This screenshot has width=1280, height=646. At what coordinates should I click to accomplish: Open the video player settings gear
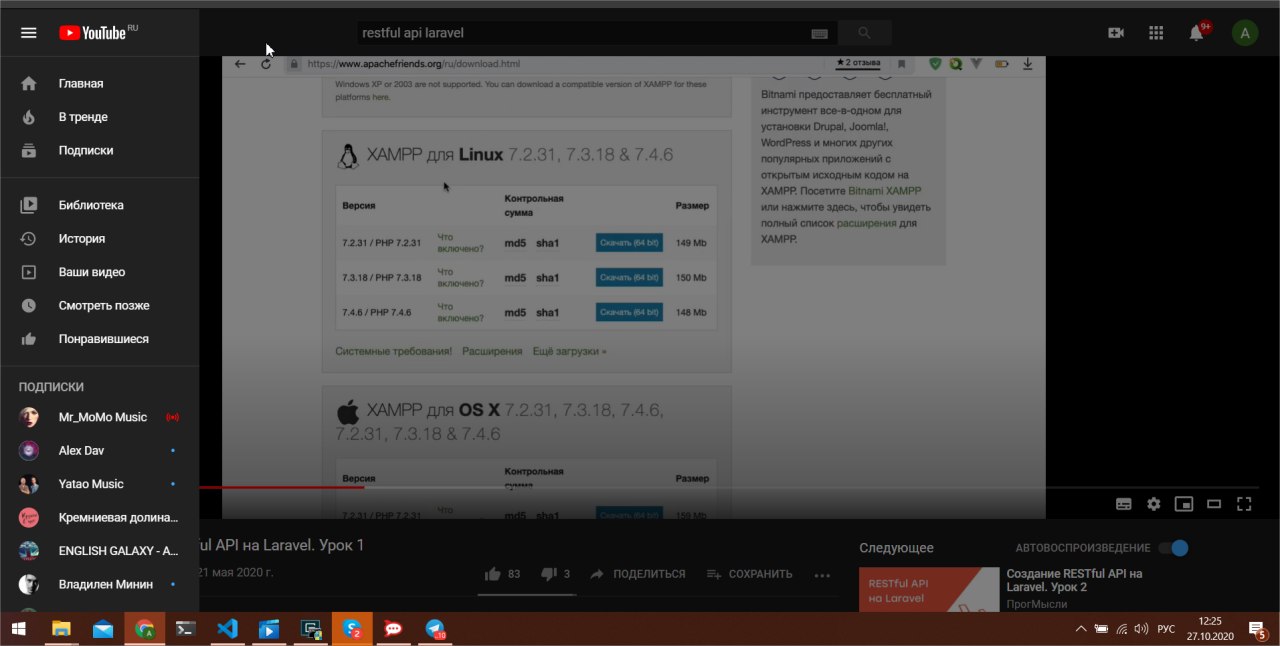1154,504
